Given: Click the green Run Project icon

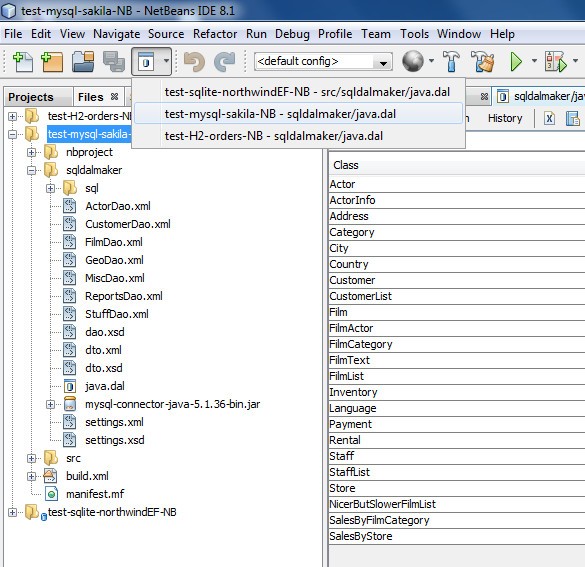Looking at the screenshot, I should pos(516,62).
